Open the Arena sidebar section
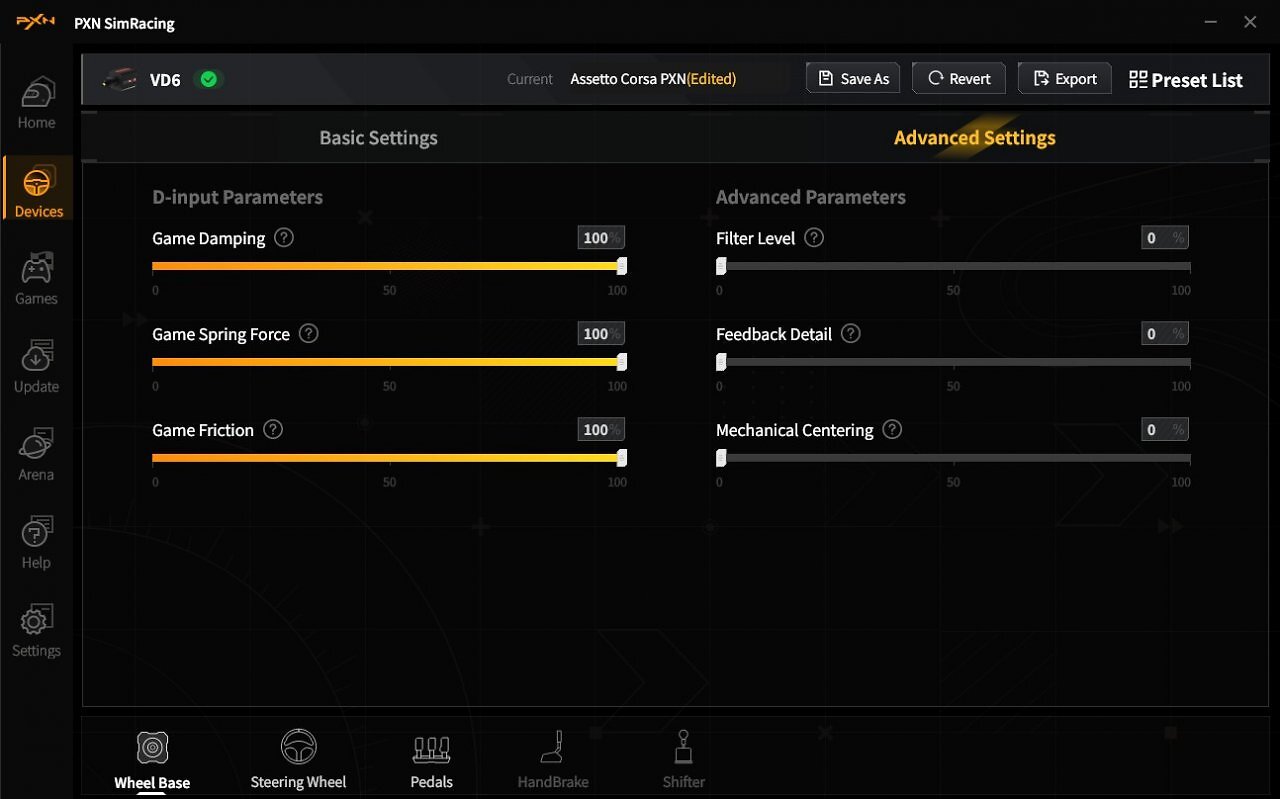The height and width of the screenshot is (799, 1280). click(x=36, y=455)
